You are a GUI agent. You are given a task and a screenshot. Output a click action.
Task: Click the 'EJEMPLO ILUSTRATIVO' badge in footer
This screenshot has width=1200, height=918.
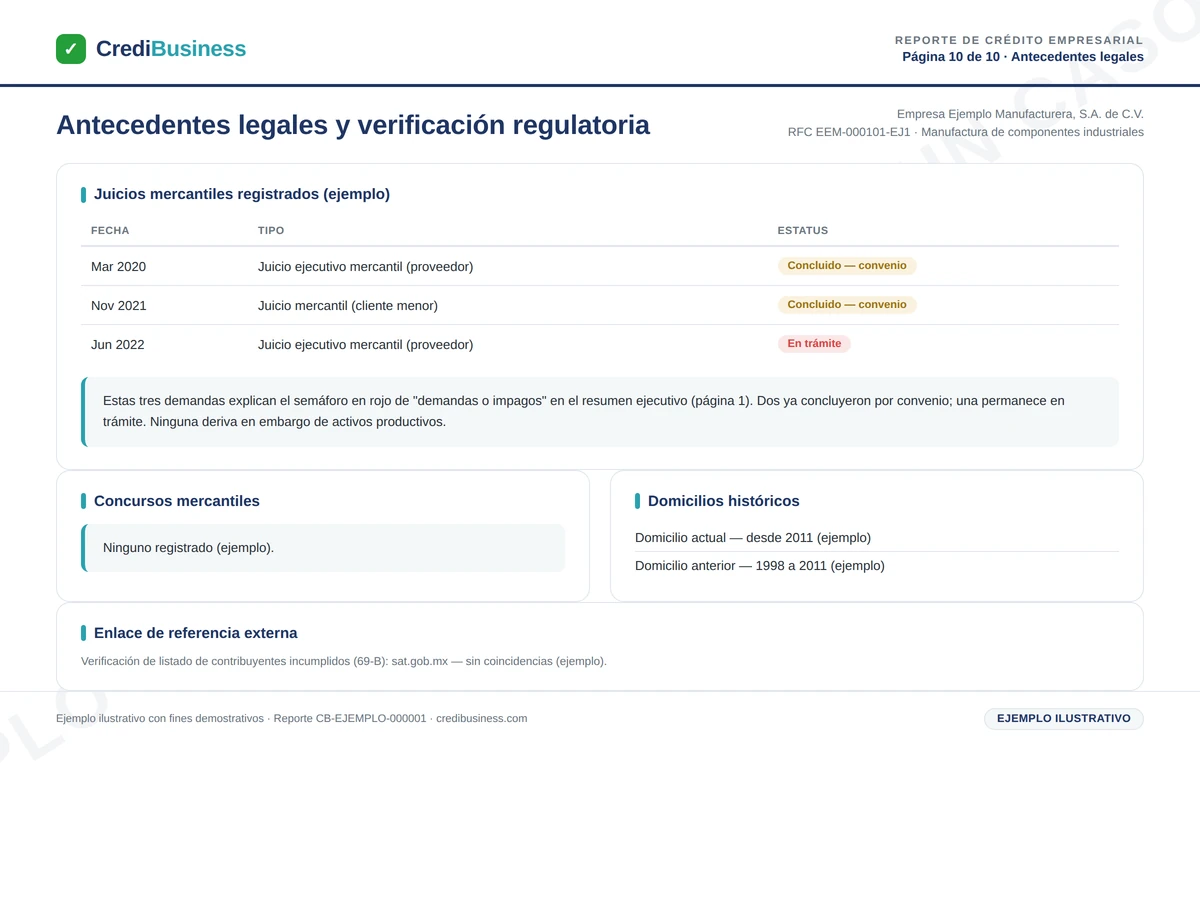(x=1064, y=719)
